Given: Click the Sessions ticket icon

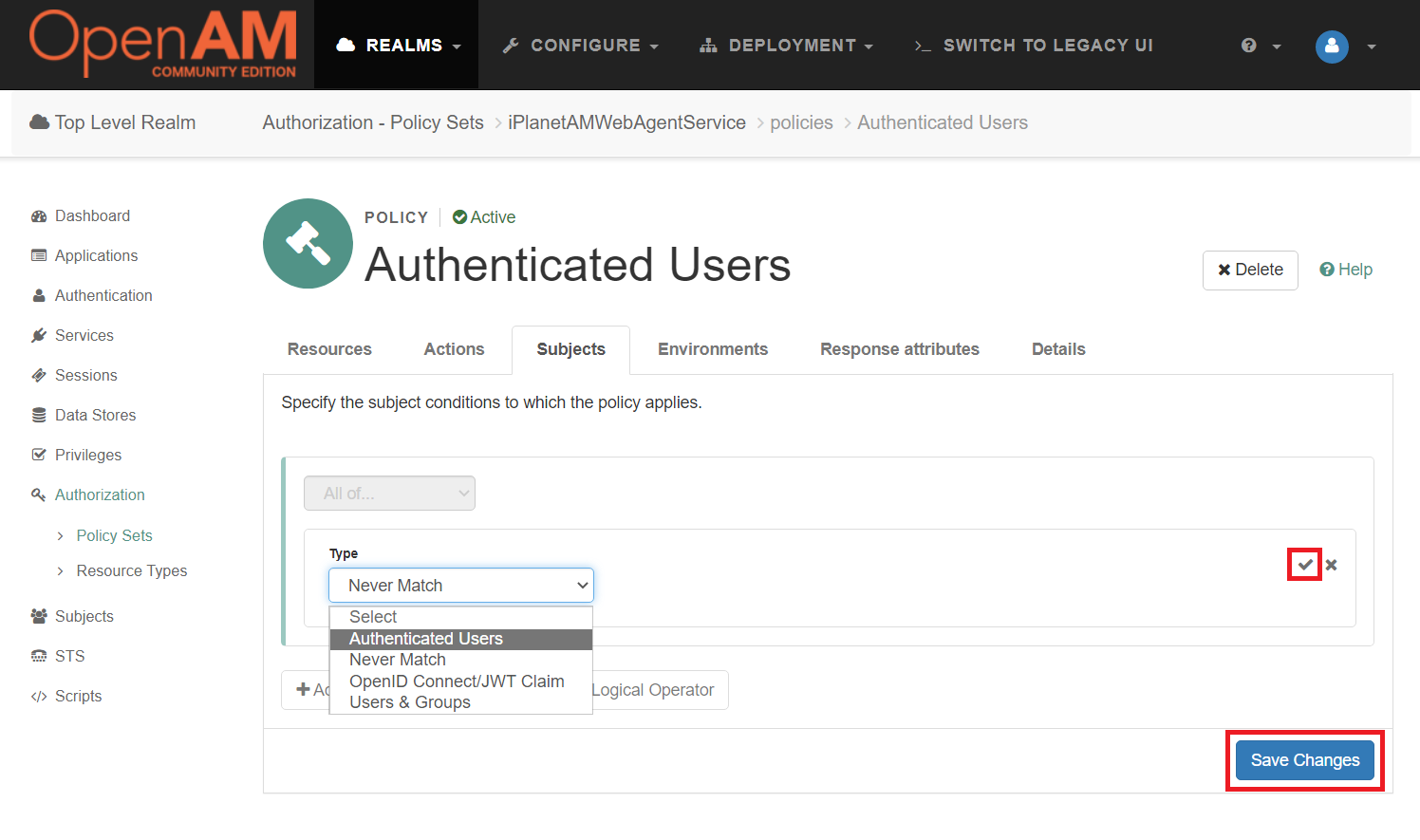Looking at the screenshot, I should (39, 376).
